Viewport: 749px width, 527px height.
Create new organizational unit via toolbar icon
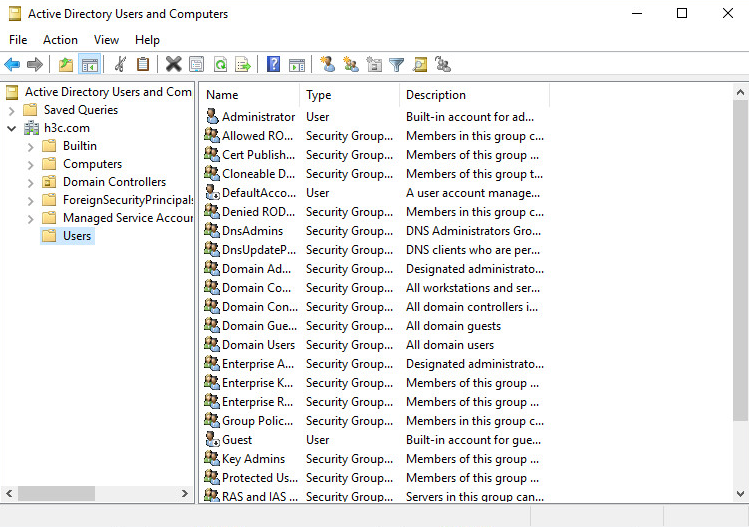[x=374, y=64]
